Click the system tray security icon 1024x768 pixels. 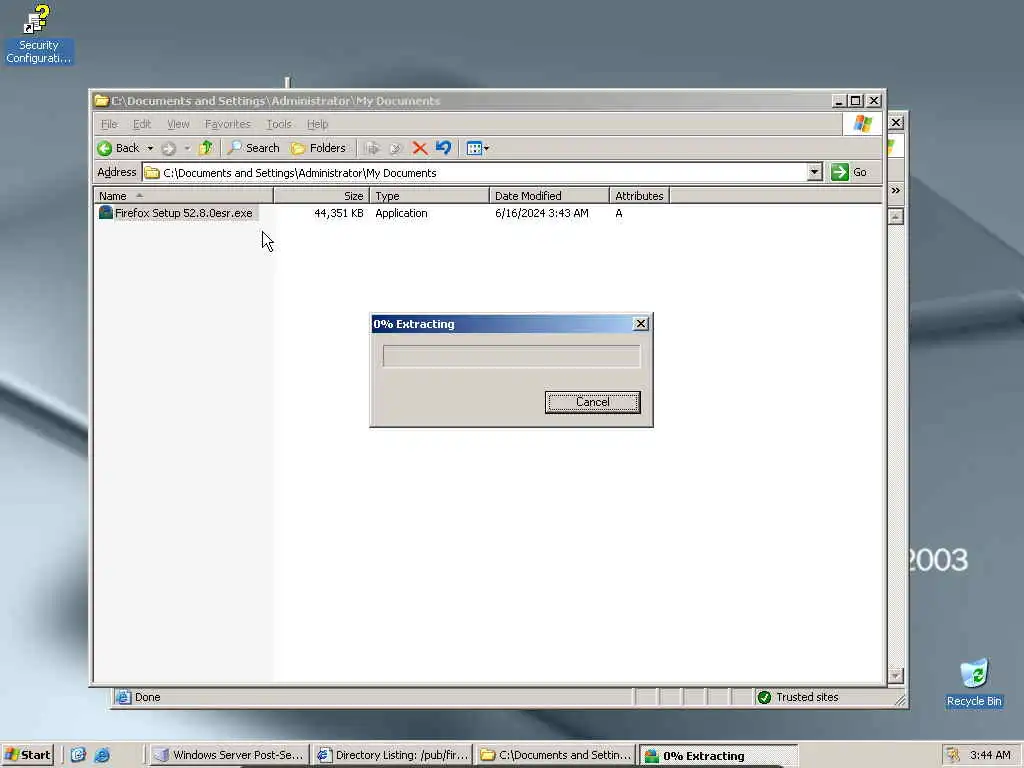[x=953, y=755]
